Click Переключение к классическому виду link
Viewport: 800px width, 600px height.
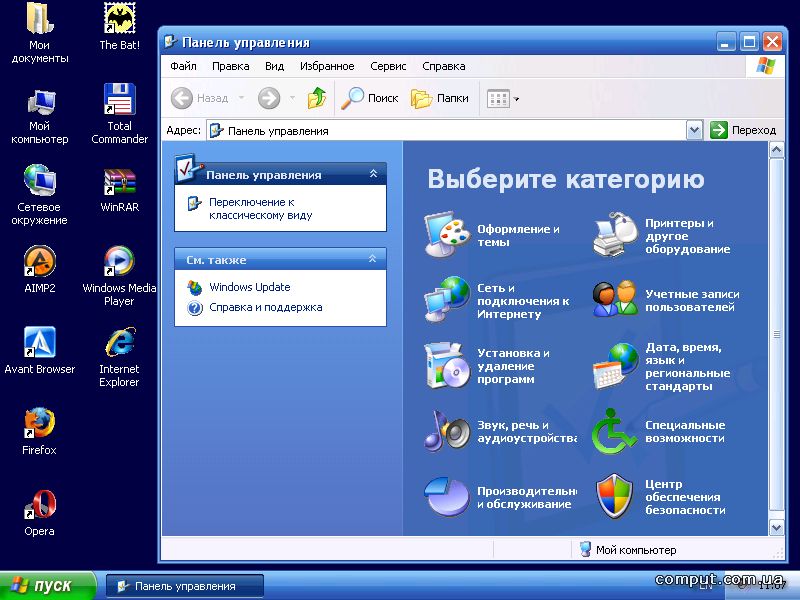click(261, 209)
